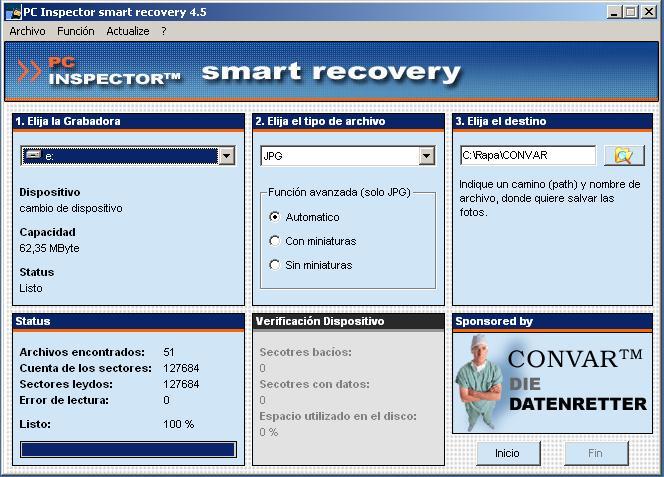Click the Archivos encontrados value 51
The image size is (664, 477).
pos(169,352)
